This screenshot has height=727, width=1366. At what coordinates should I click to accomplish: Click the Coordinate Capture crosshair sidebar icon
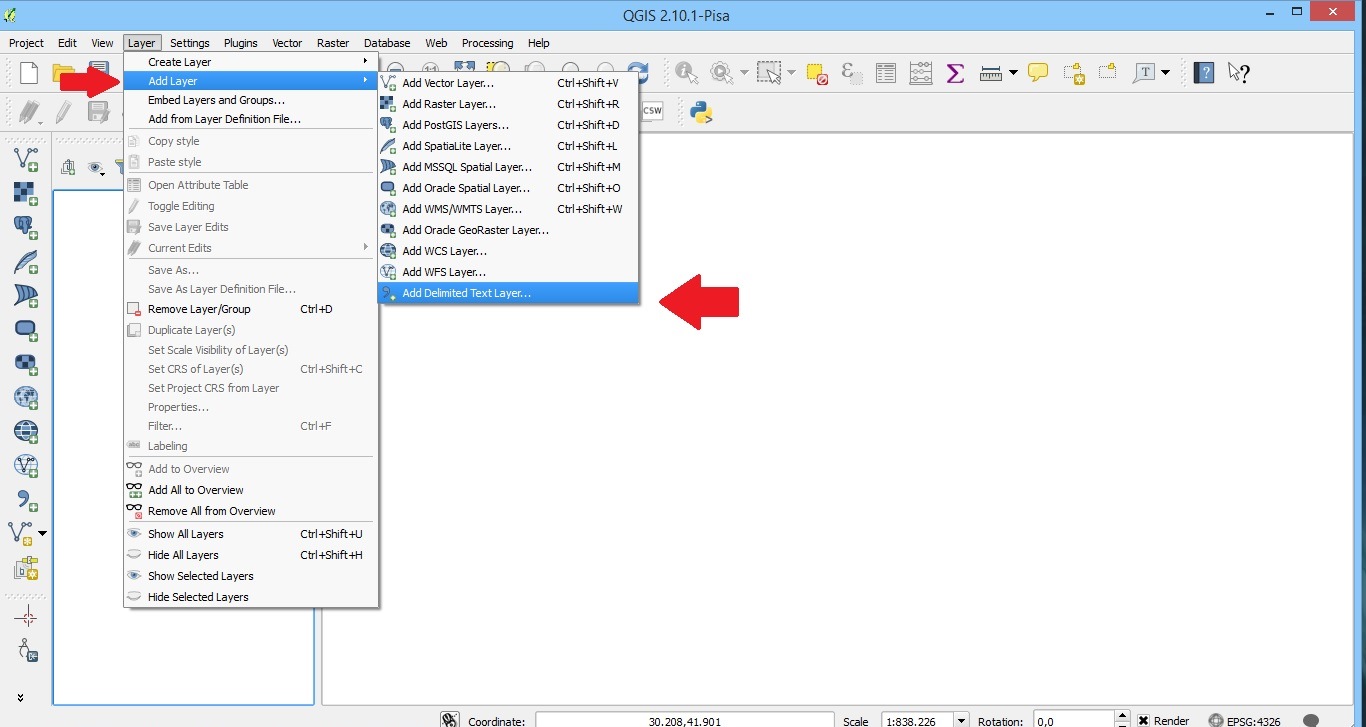(x=26, y=617)
